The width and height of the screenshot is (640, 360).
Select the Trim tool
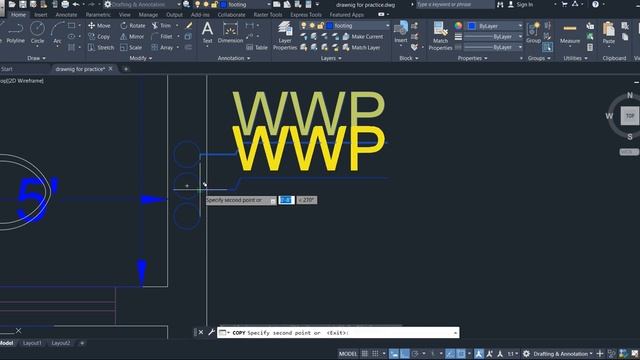pyautogui.click(x=162, y=25)
